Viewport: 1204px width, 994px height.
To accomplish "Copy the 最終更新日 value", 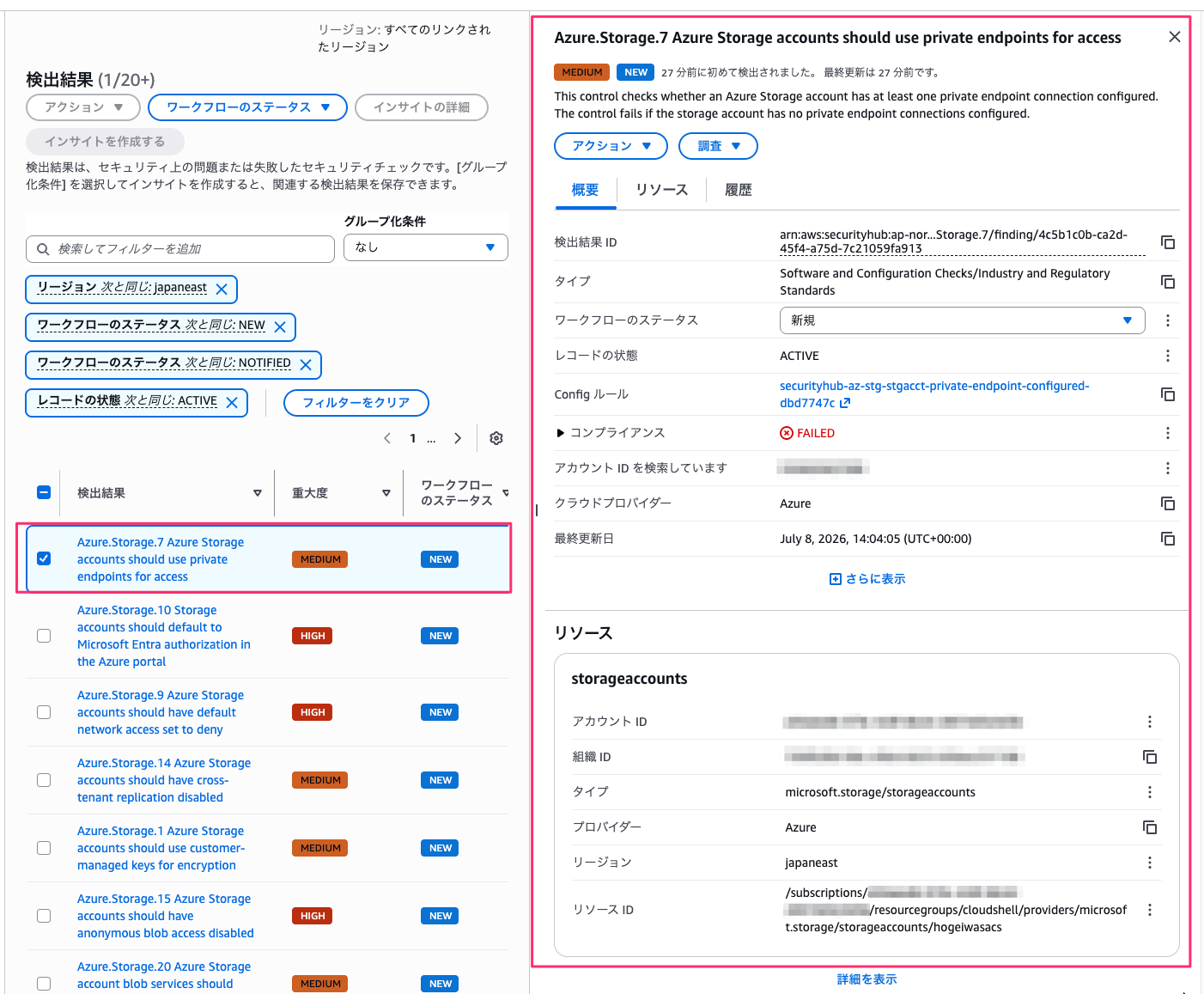I will [x=1168, y=539].
